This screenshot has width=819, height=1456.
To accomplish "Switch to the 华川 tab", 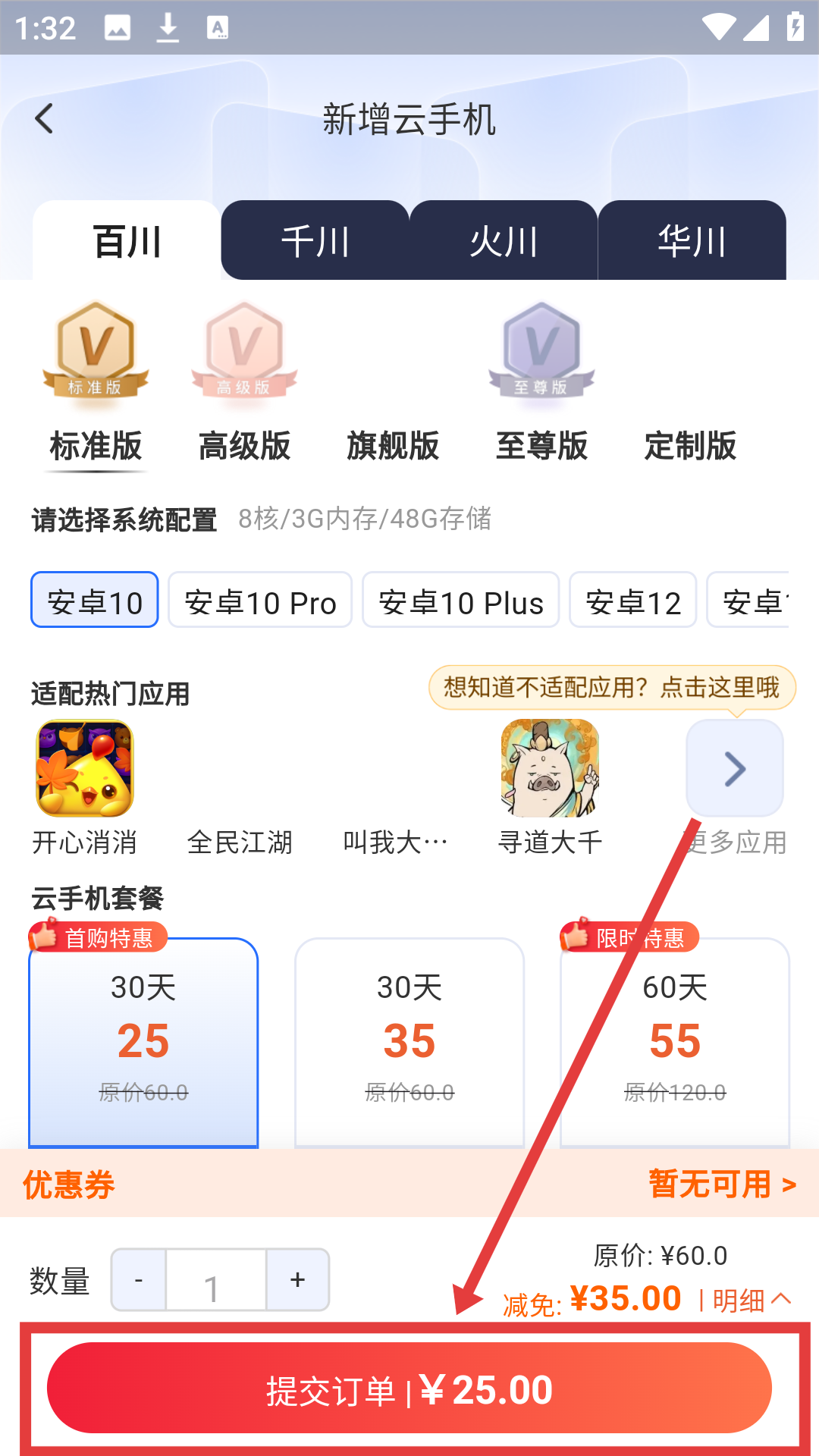I will (692, 240).
